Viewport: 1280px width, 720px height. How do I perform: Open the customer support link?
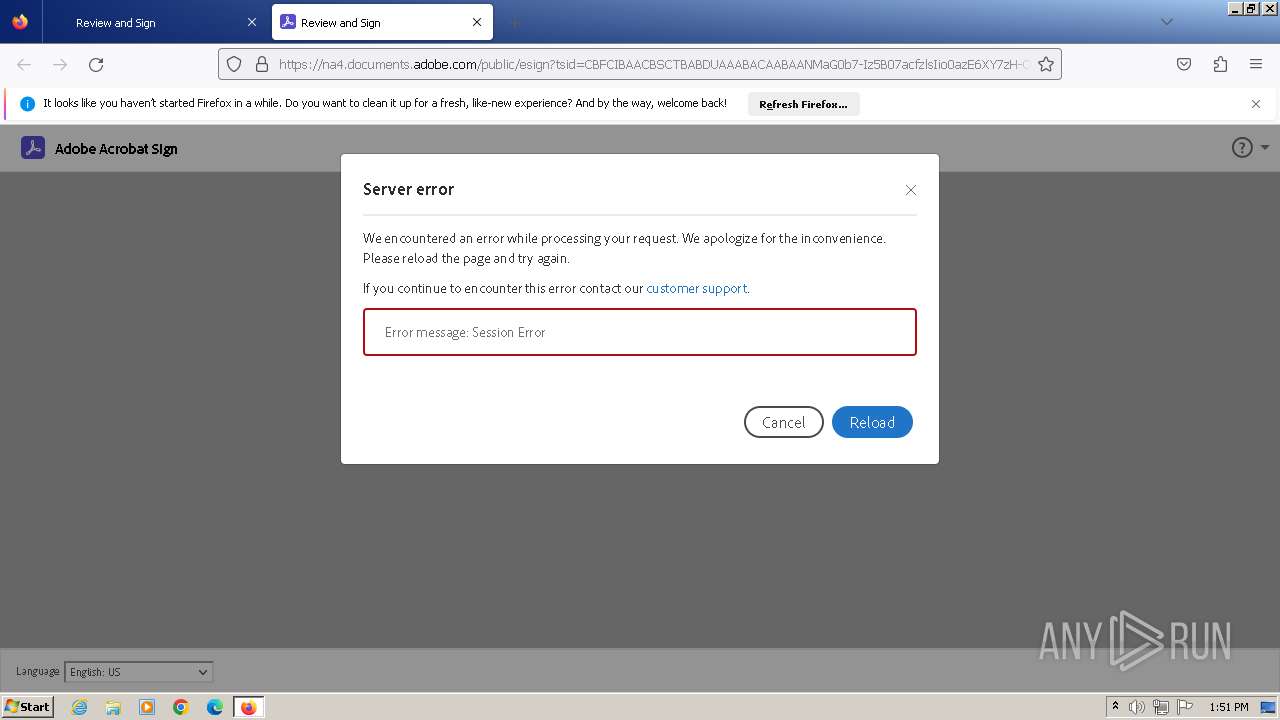[x=696, y=288]
